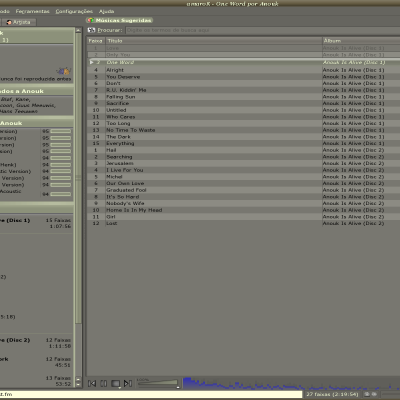This screenshot has height=400, width=400.
Task: Click the Músicas Sugeridas button
Action: pos(119,20)
